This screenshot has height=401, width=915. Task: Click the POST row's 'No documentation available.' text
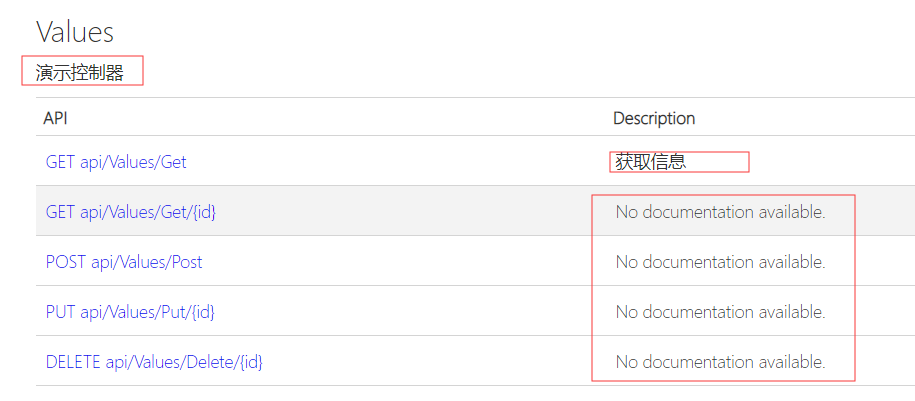click(x=720, y=262)
